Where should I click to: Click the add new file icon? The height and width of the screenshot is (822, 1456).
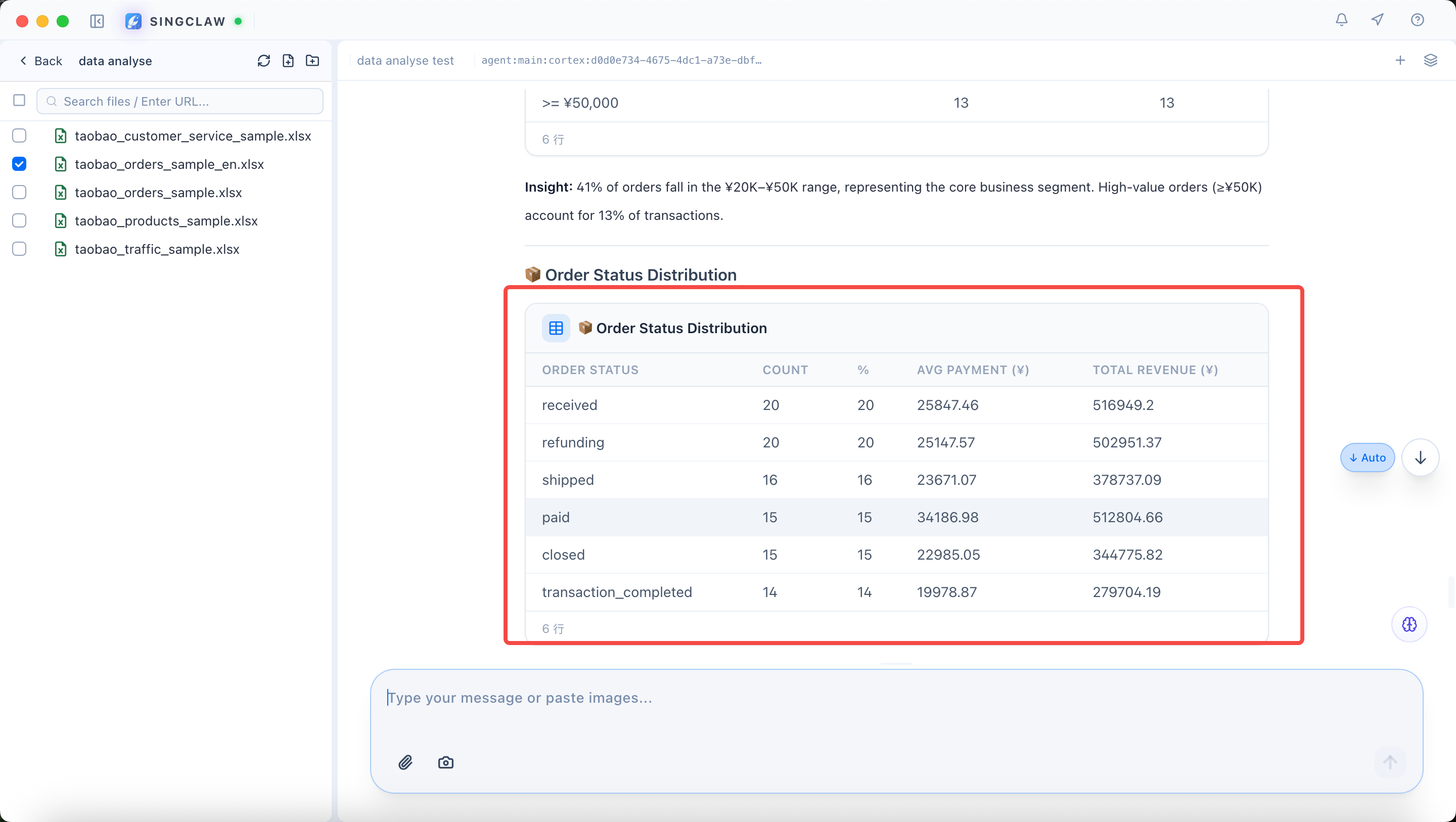(288, 61)
